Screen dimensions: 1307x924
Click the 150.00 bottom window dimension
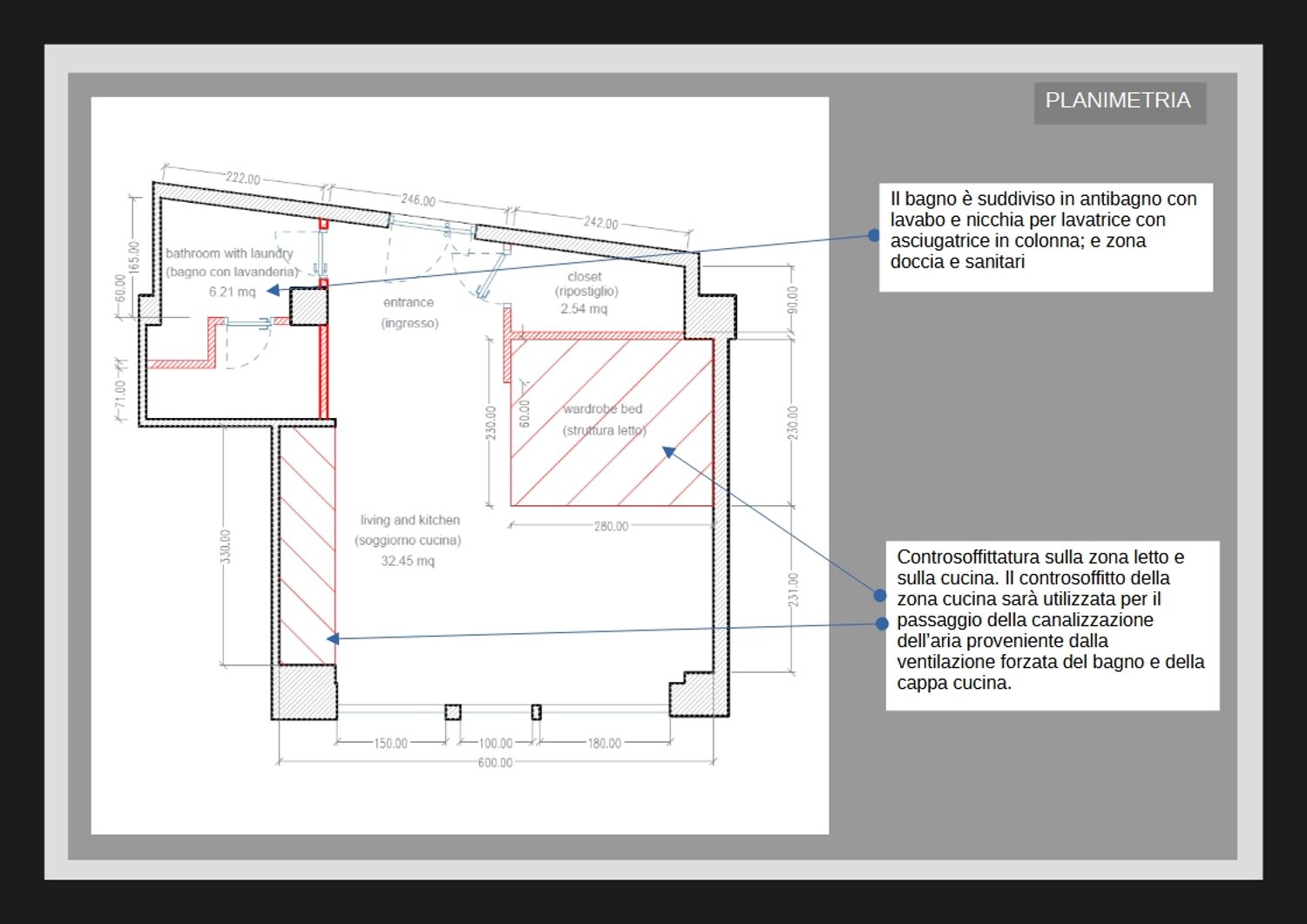tap(390, 743)
